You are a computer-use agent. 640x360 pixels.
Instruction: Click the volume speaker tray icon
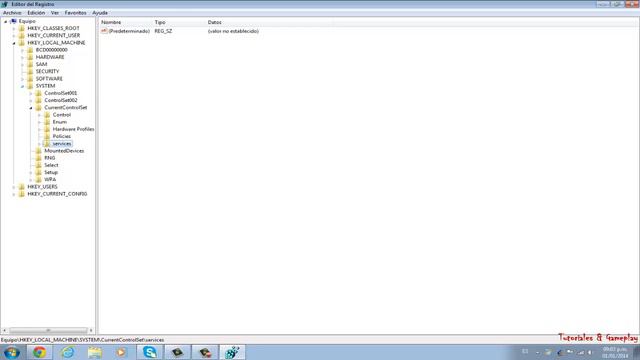pos(590,352)
